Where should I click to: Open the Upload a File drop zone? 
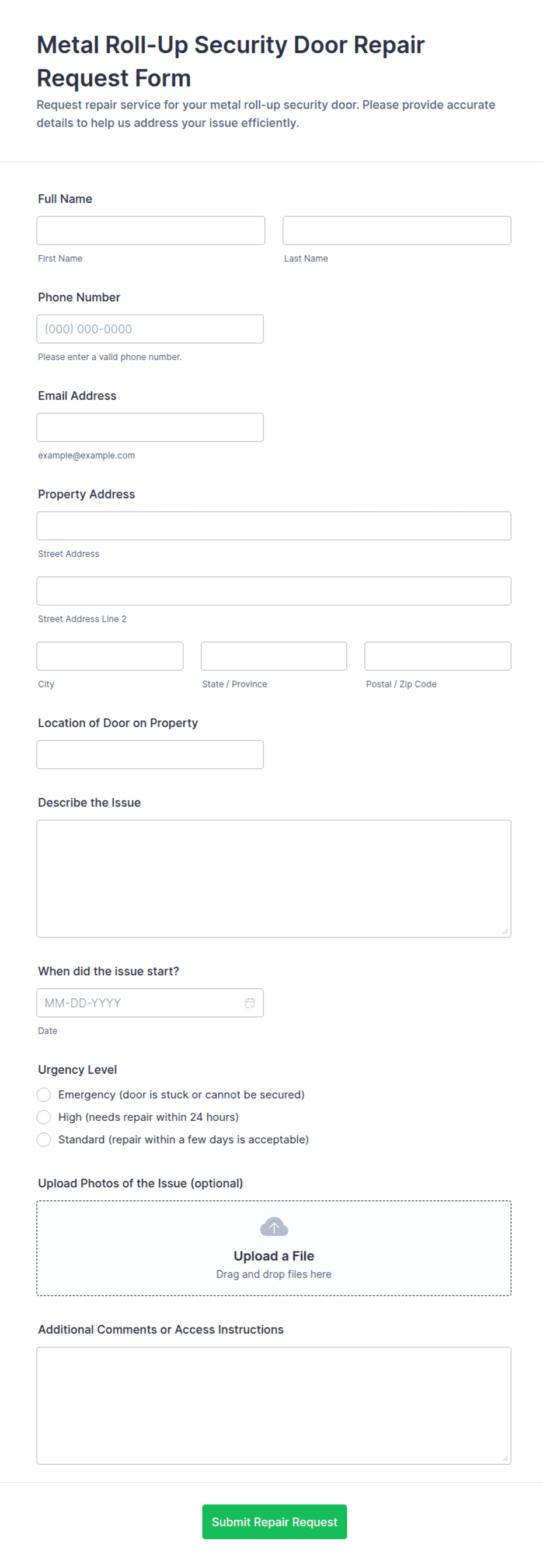click(x=274, y=1248)
